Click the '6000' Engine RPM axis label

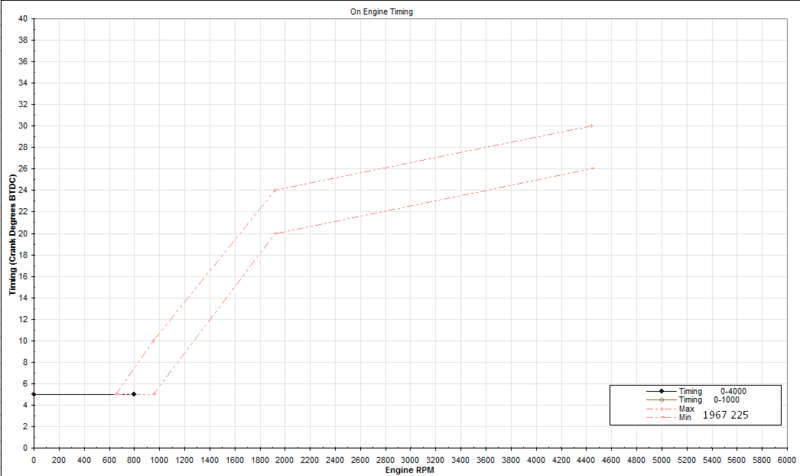point(787,460)
